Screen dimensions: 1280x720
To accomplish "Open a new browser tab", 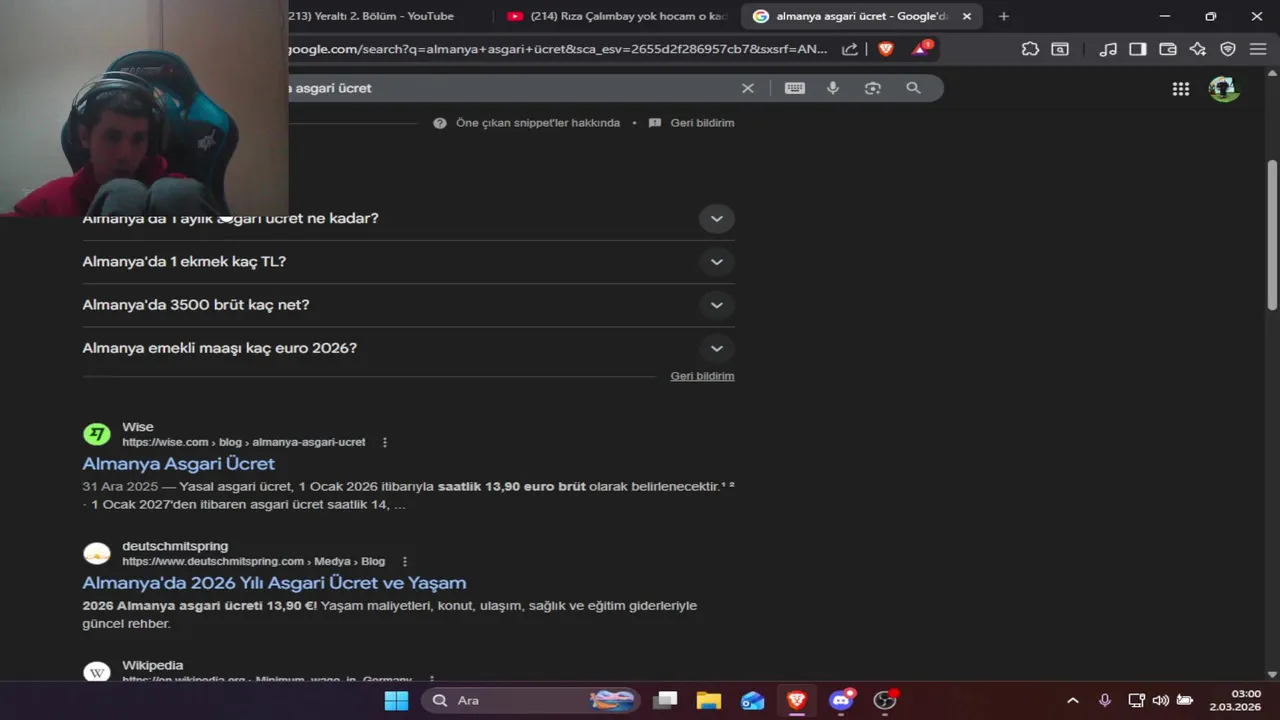I will (x=1004, y=16).
